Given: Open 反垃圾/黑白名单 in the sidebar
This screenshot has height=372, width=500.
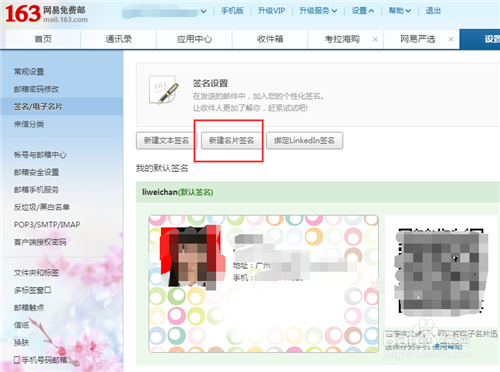Looking at the screenshot, I should 42,207.
